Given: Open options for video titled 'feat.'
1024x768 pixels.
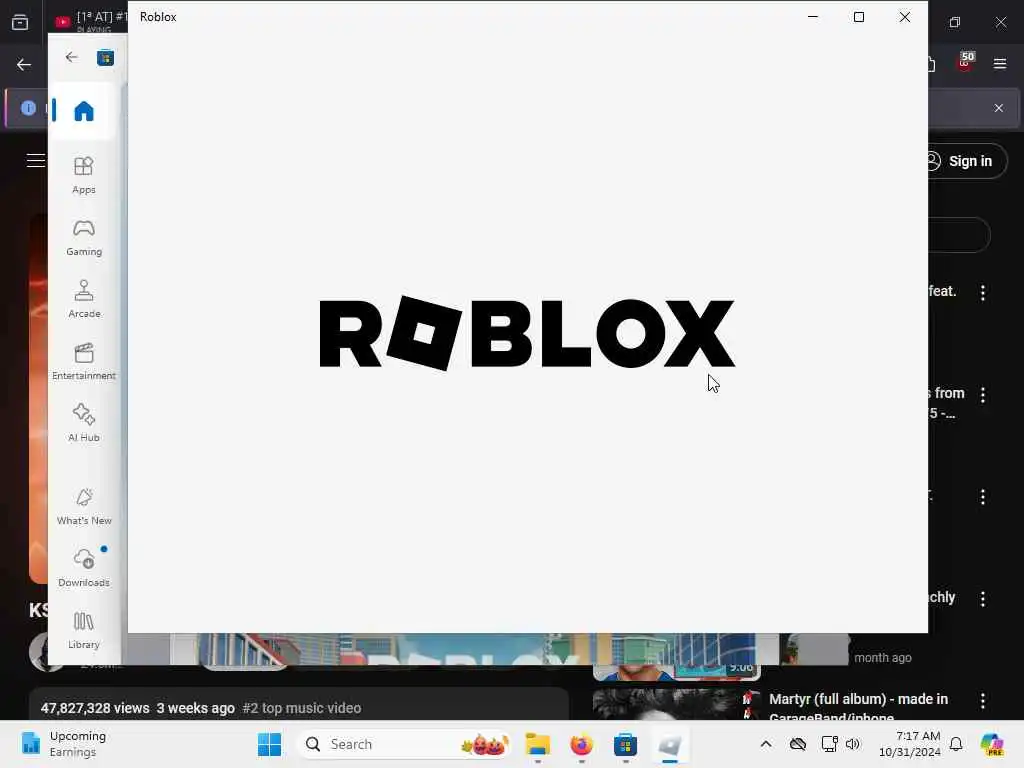Looking at the screenshot, I should pos(983,293).
